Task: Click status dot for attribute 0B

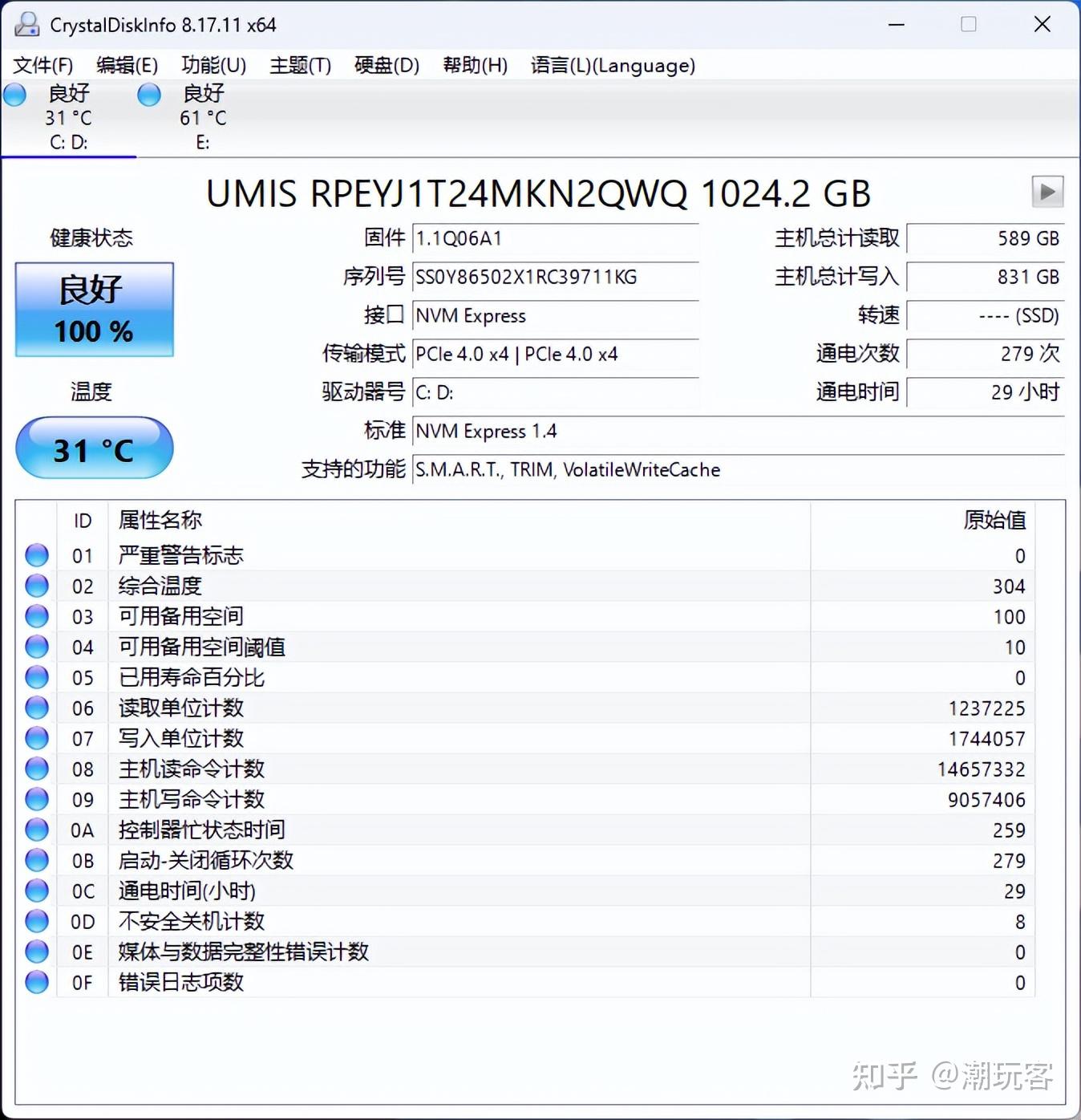Action: (37, 860)
